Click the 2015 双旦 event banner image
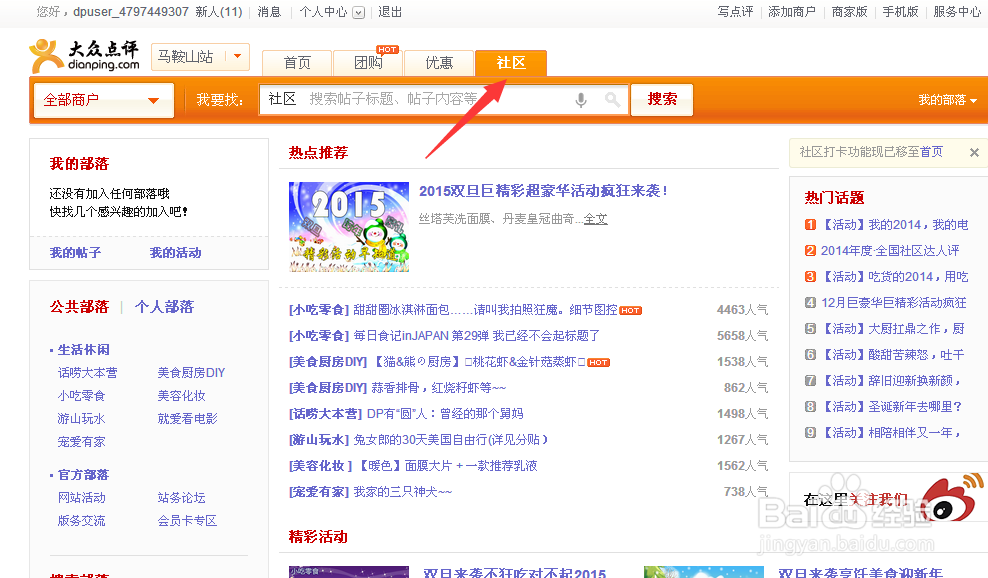 pyautogui.click(x=348, y=226)
